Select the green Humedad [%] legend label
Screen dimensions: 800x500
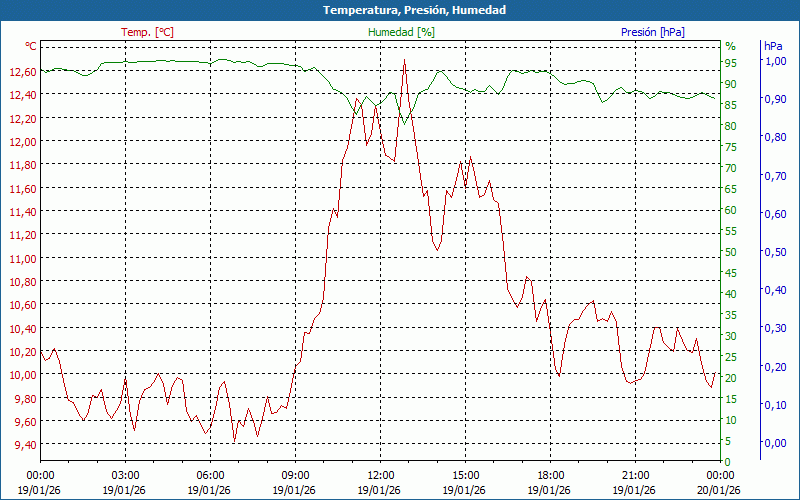401,32
